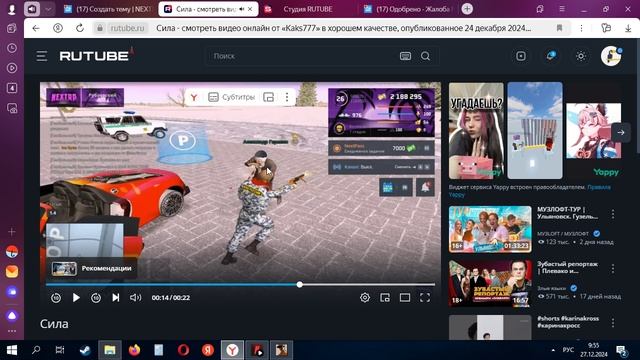This screenshot has height=360, width=640.
Task: Click the video progress bar handle
Action: pyautogui.click(x=300, y=284)
